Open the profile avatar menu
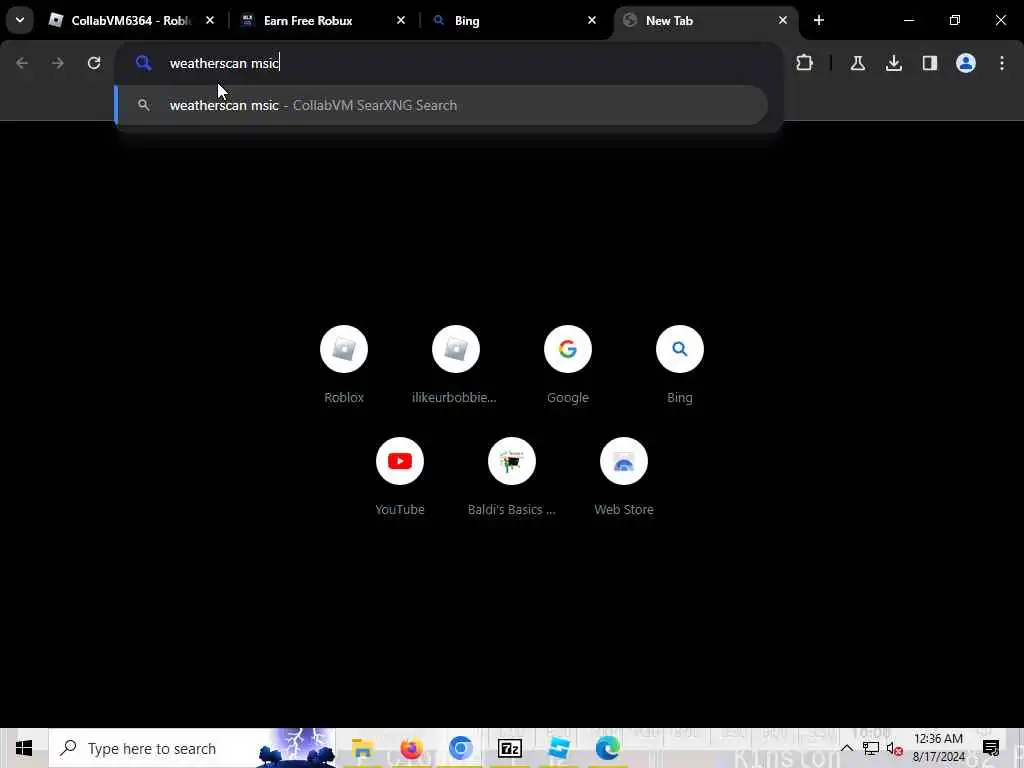 [x=966, y=63]
